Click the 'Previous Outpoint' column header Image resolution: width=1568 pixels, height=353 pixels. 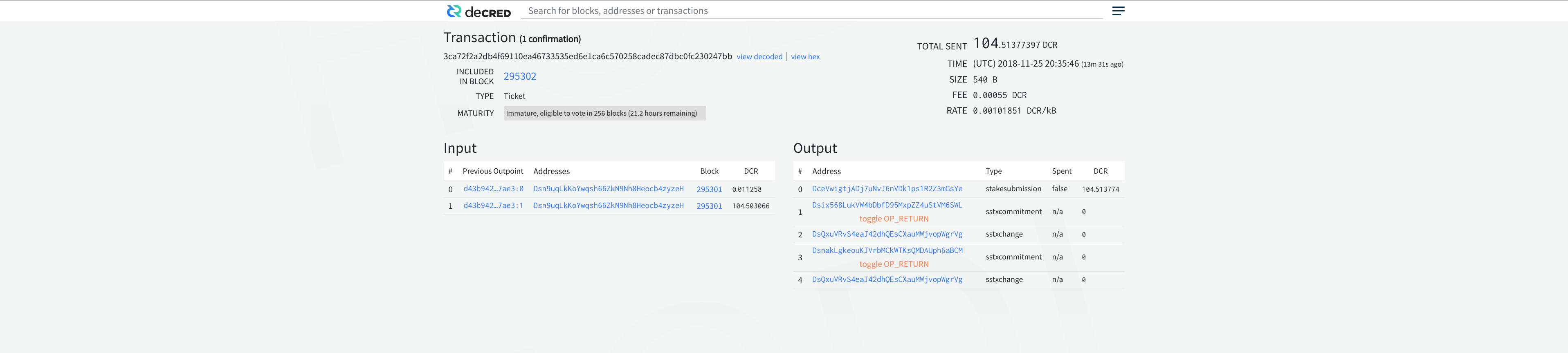(492, 171)
